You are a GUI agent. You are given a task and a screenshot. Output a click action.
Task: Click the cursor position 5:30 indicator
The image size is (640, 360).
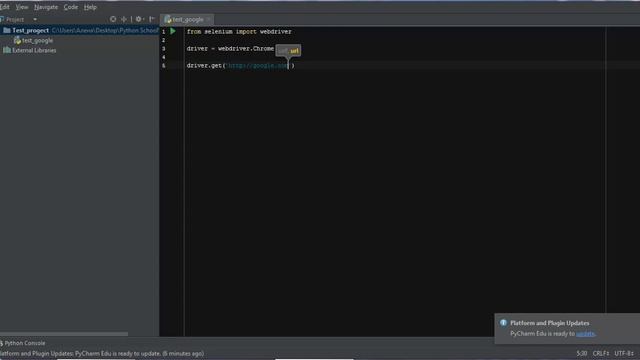coord(582,353)
